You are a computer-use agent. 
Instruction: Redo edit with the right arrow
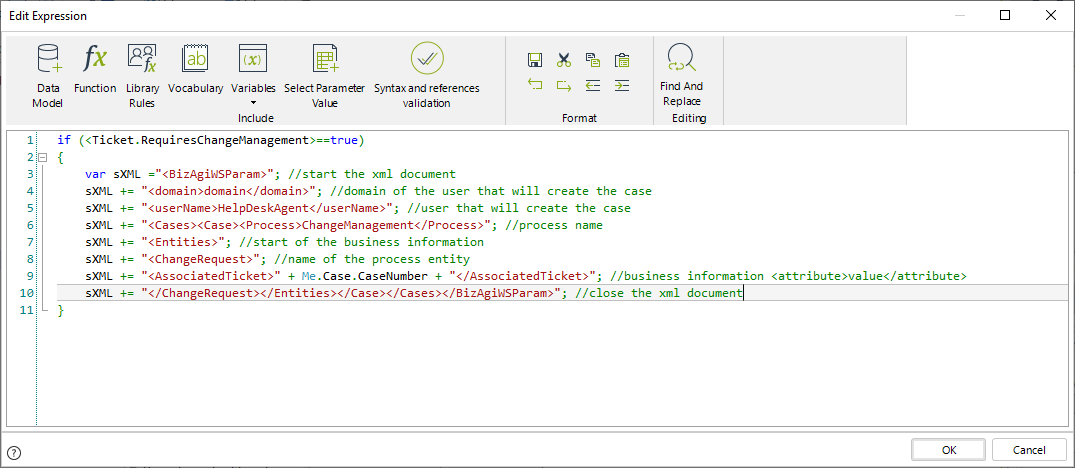pyautogui.click(x=564, y=86)
